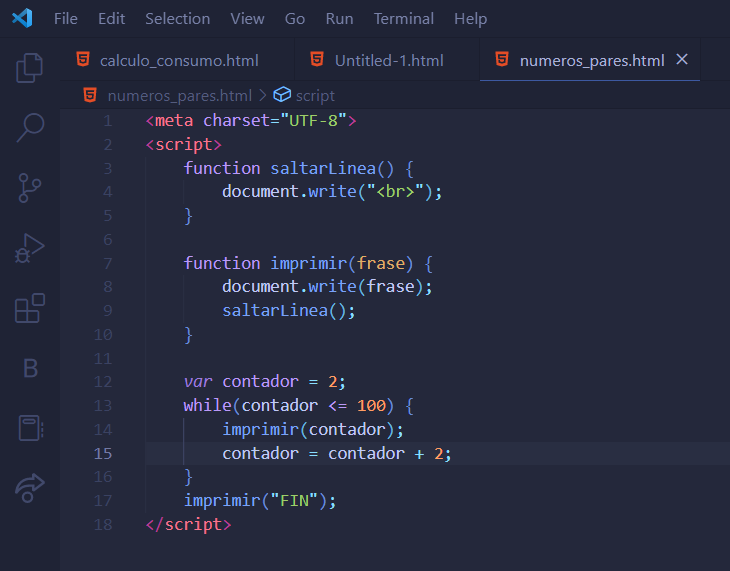The image size is (730, 571).
Task: Click the VS Code logo icon
Action: (22, 19)
